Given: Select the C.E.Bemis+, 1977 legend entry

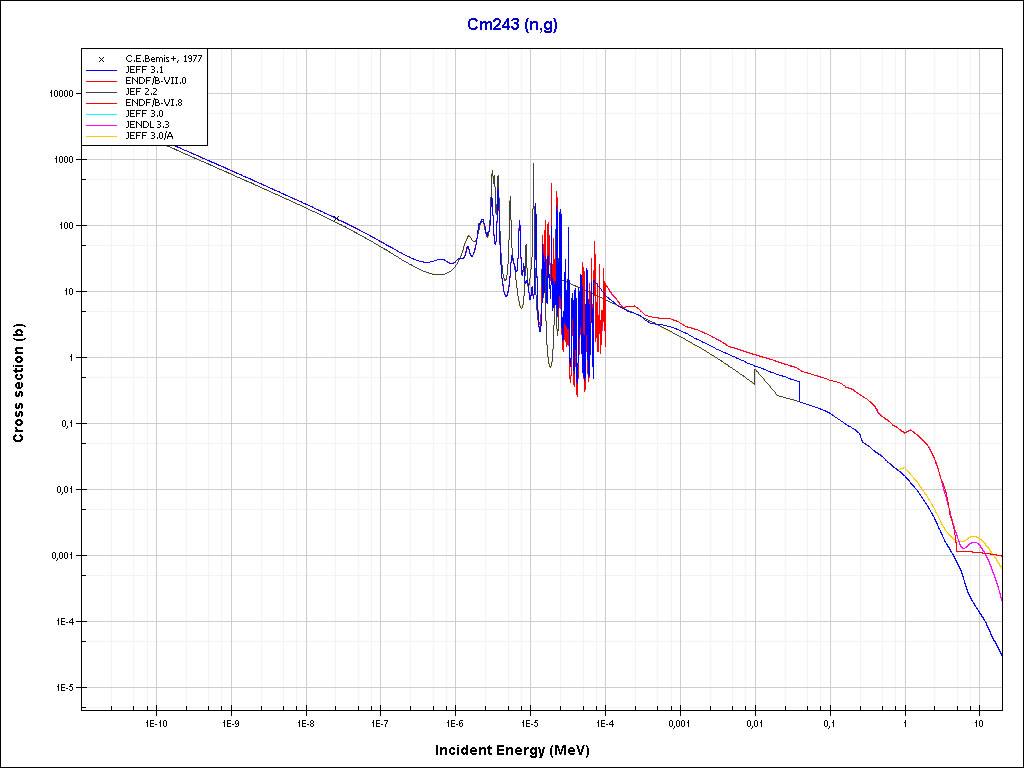Looking at the screenshot, I should [x=164, y=60].
